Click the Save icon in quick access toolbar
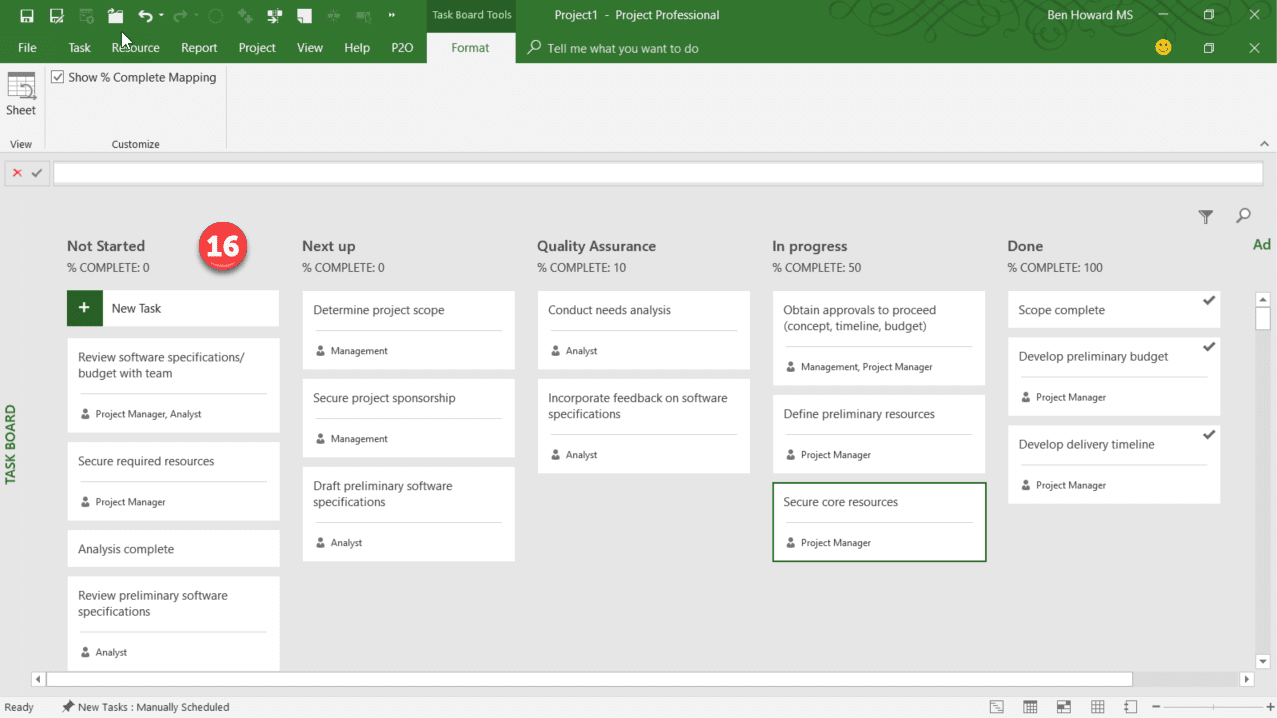The width and height of the screenshot is (1277, 718). [28, 15]
